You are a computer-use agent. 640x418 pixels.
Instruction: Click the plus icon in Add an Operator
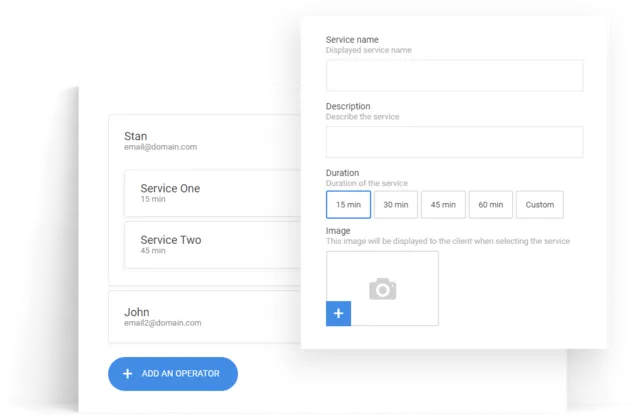[127, 374]
